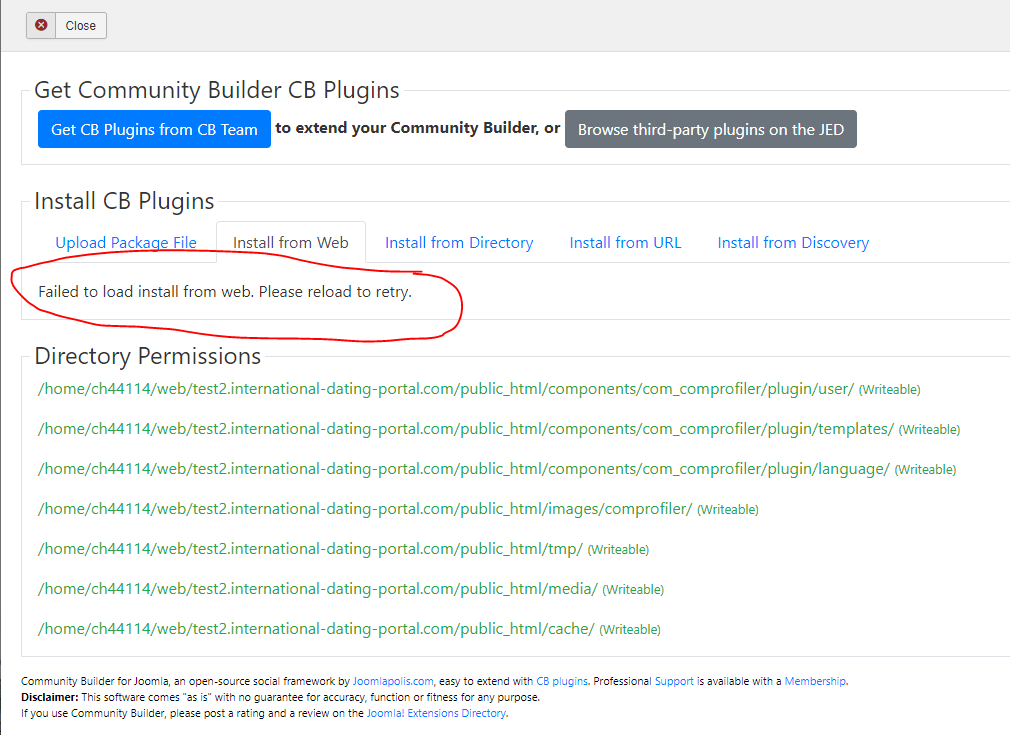Click 'to extend your Community Builder, or' text

[418, 128]
